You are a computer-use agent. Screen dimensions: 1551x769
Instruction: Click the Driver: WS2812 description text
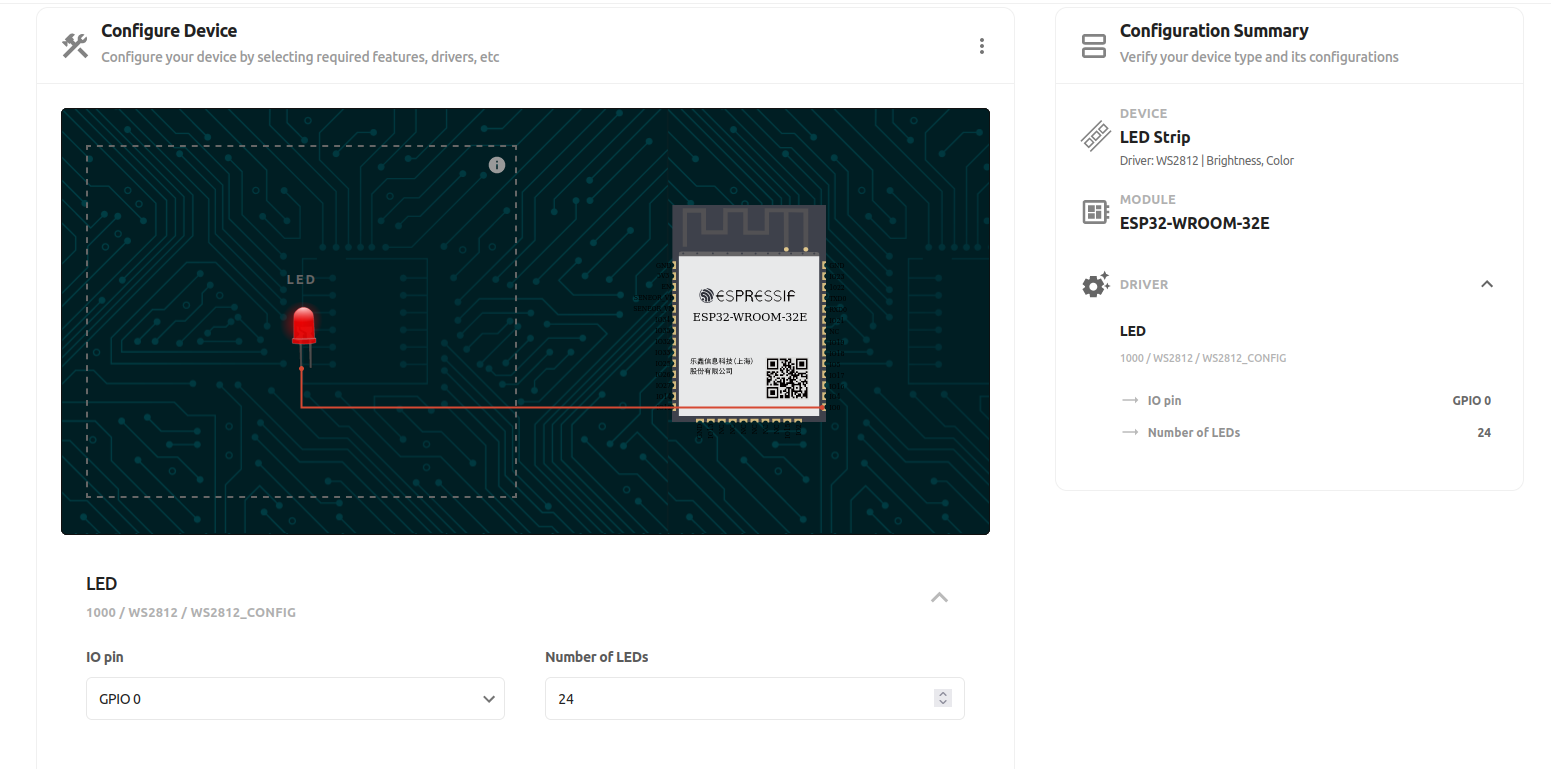(x=1207, y=161)
